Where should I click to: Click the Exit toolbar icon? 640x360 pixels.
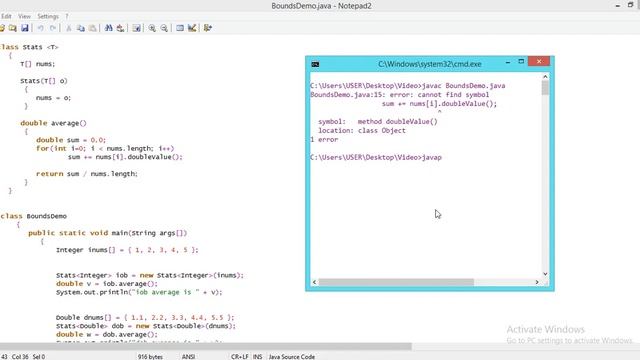point(208,28)
